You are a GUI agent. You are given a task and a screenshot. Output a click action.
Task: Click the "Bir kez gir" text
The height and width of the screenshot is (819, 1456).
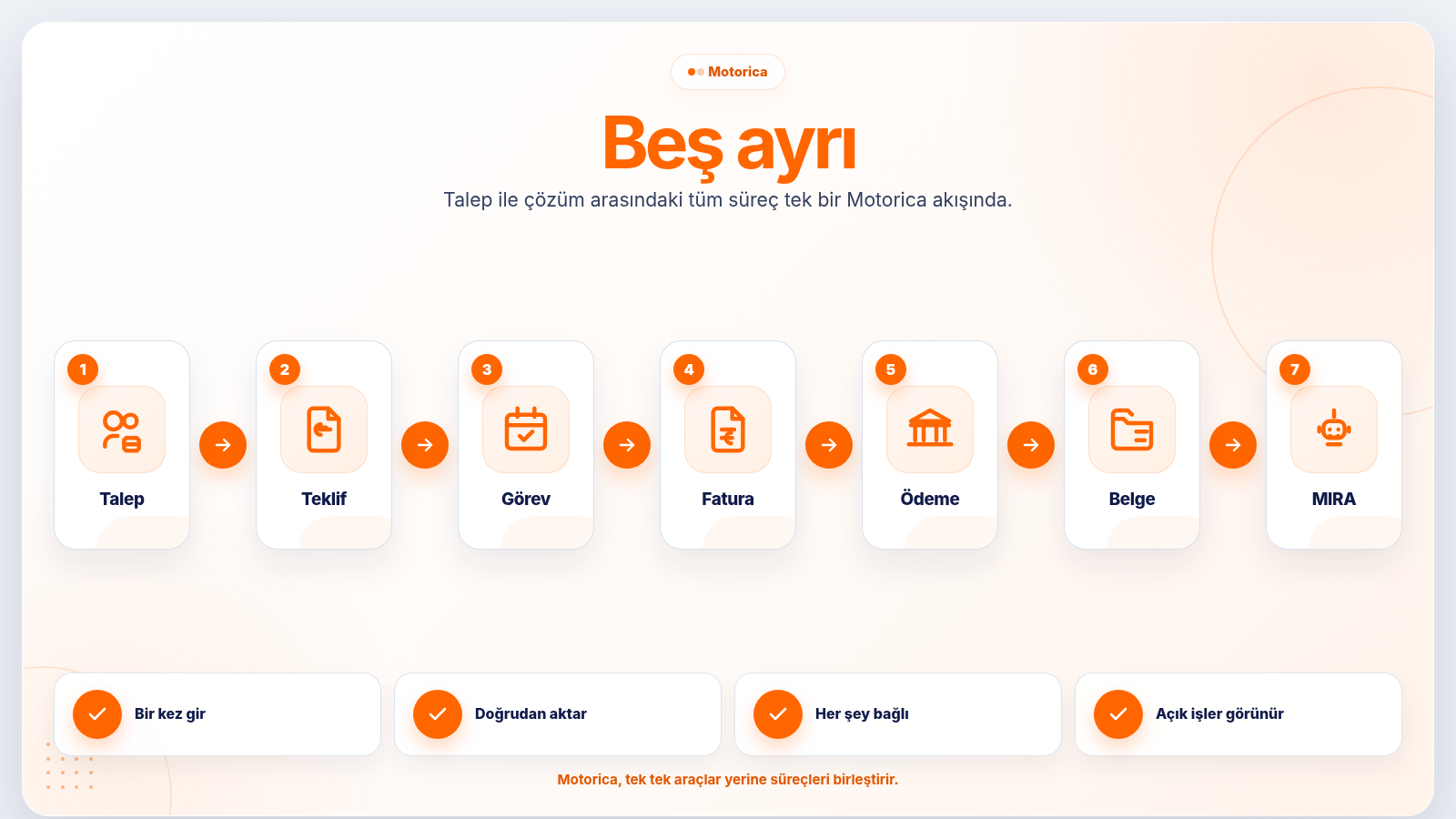(170, 714)
